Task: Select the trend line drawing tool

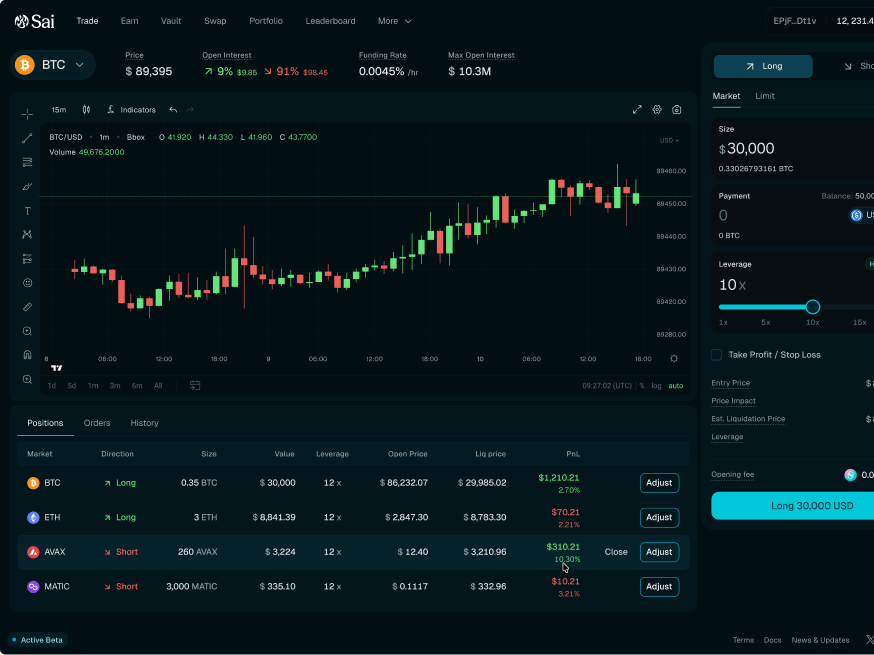Action: 27,138
